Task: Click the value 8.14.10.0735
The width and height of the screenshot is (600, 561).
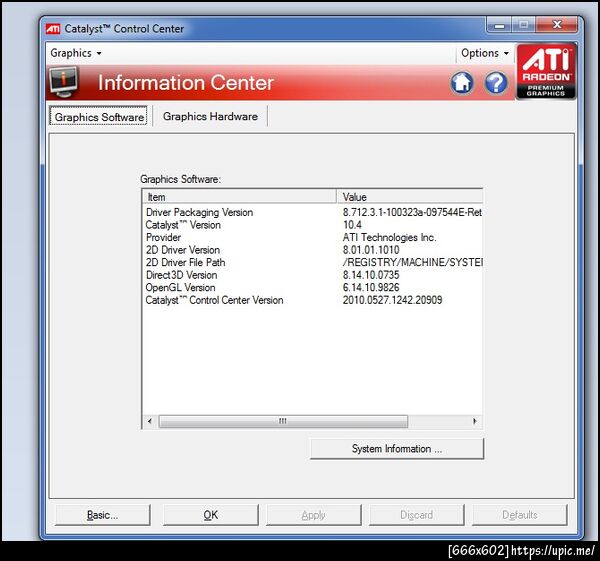Action: (371, 275)
